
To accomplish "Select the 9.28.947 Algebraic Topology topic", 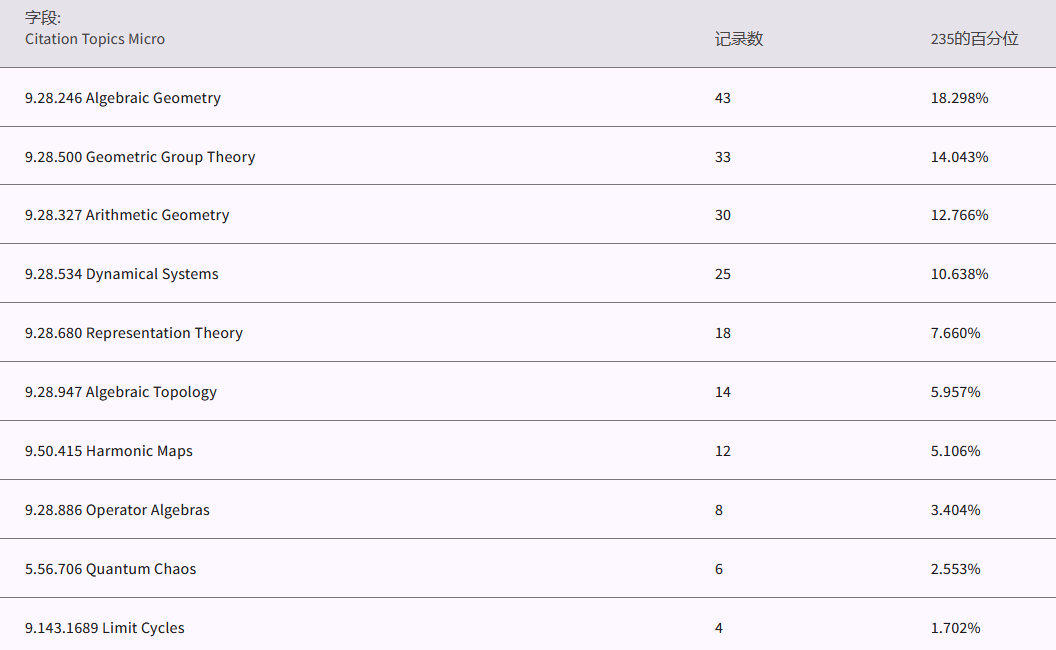I will [121, 392].
